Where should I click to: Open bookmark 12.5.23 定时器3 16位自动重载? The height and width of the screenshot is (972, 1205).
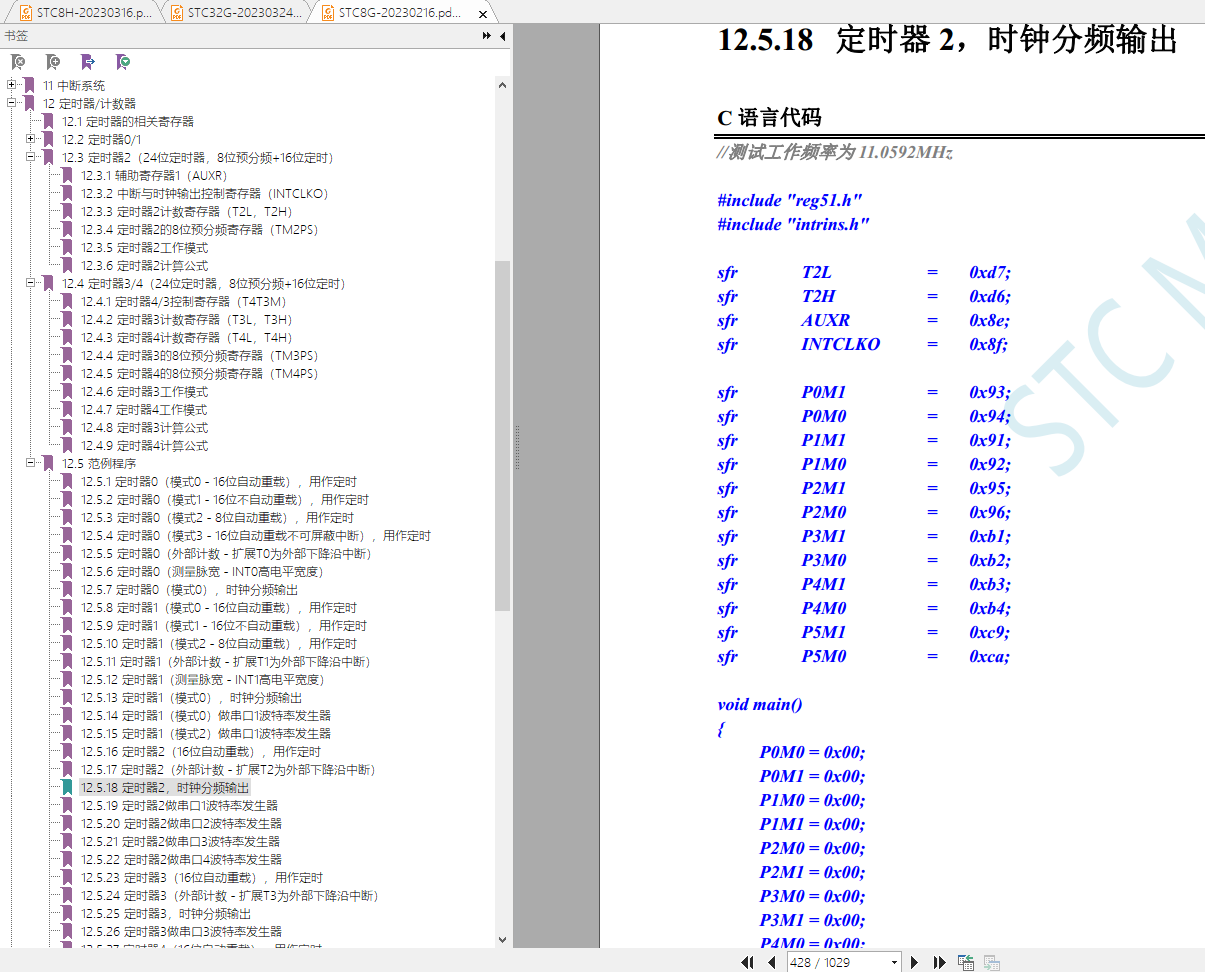click(202, 877)
